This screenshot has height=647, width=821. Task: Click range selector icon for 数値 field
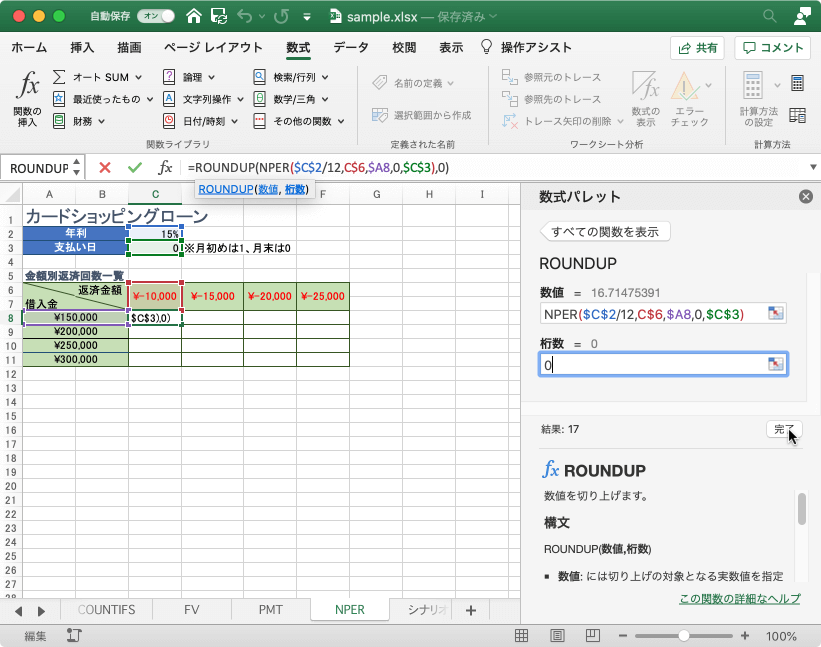coord(775,313)
